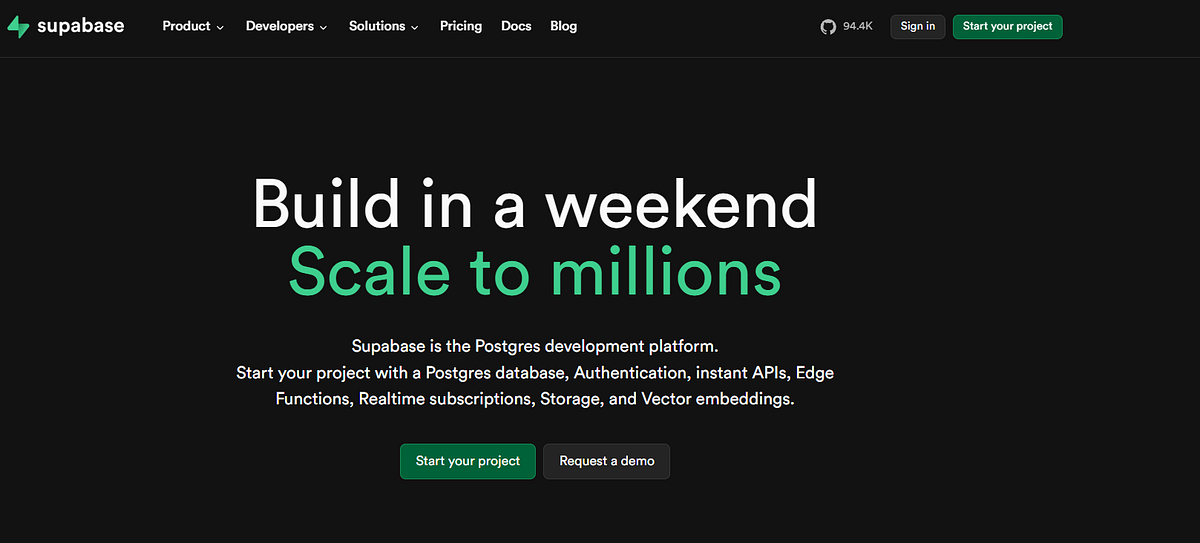Open the Docs link in navigation
The image size is (1200, 543).
(x=516, y=26)
